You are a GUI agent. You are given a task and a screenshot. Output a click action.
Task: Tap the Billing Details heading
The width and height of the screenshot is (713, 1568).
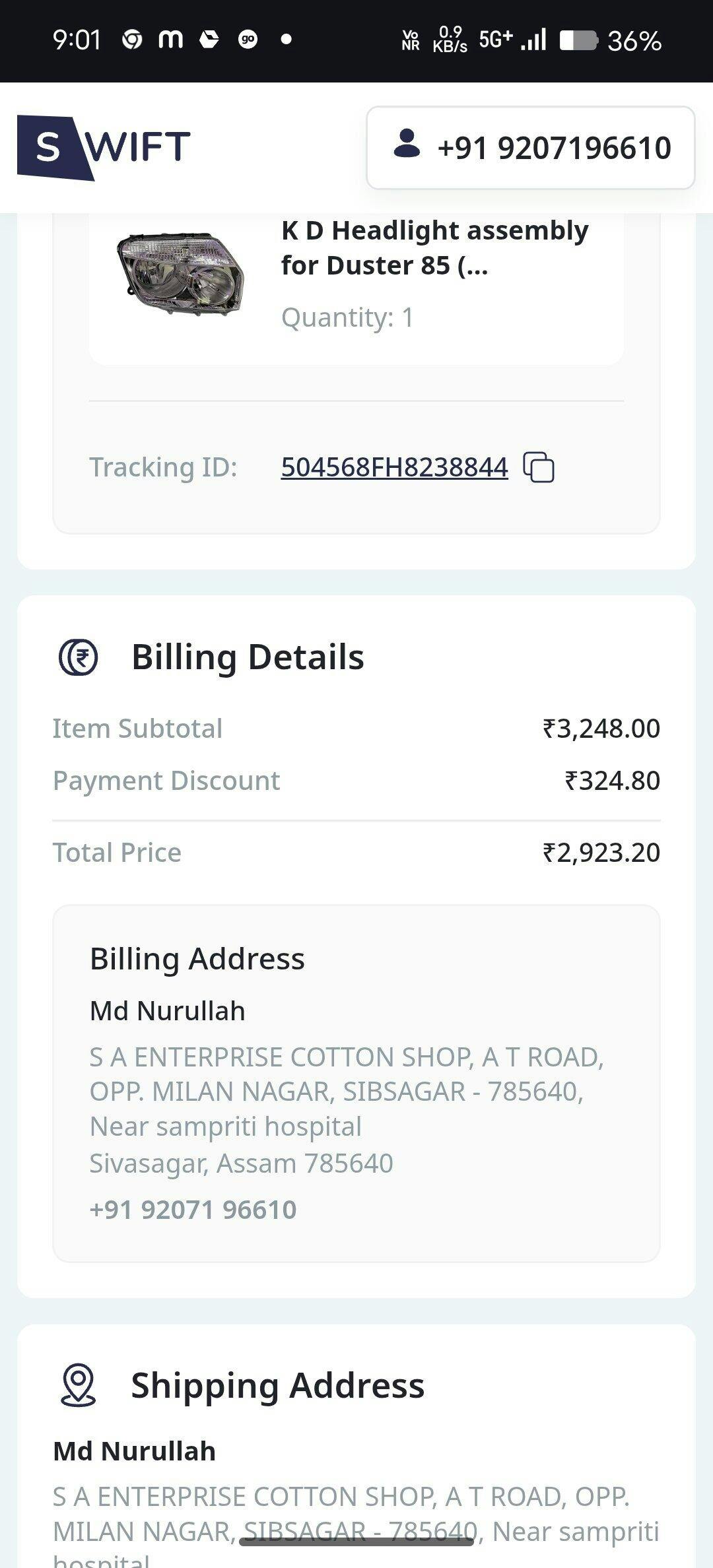click(x=248, y=657)
